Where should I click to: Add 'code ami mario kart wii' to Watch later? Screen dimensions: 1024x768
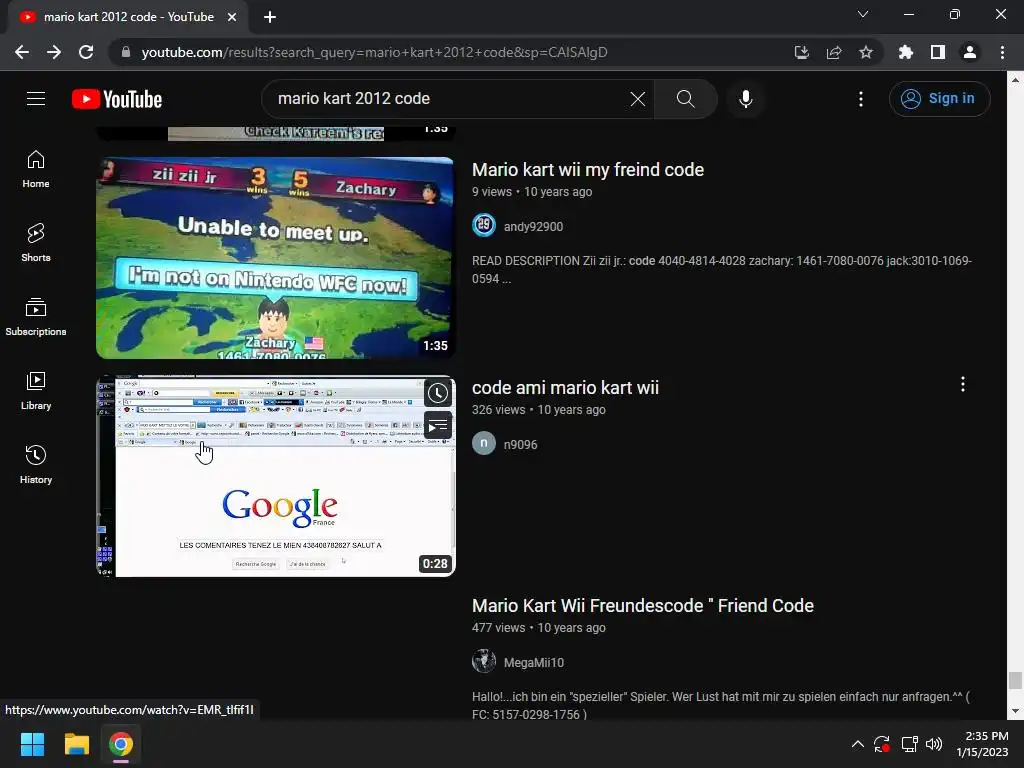tap(438, 393)
